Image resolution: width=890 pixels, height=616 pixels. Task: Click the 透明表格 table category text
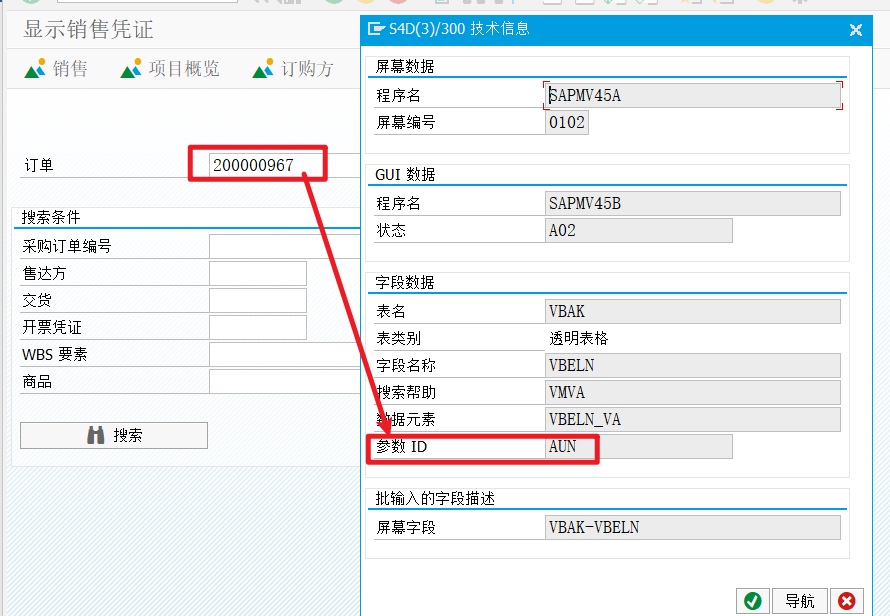[578, 338]
